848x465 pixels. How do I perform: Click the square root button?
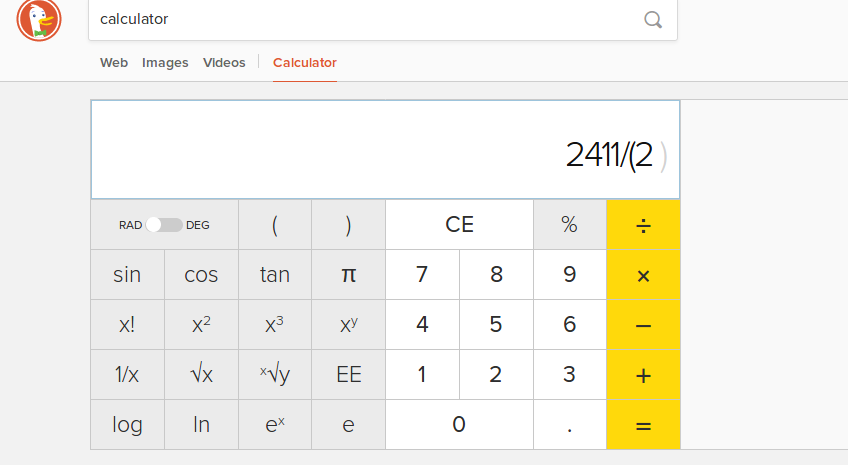point(201,375)
